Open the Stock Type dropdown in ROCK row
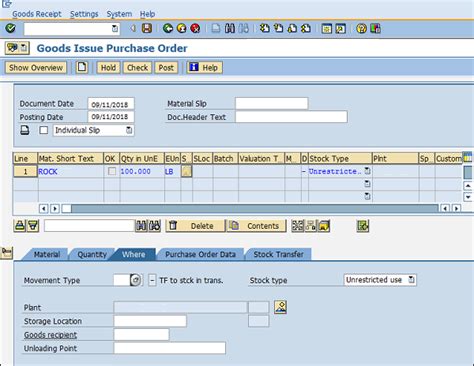 tap(367, 171)
